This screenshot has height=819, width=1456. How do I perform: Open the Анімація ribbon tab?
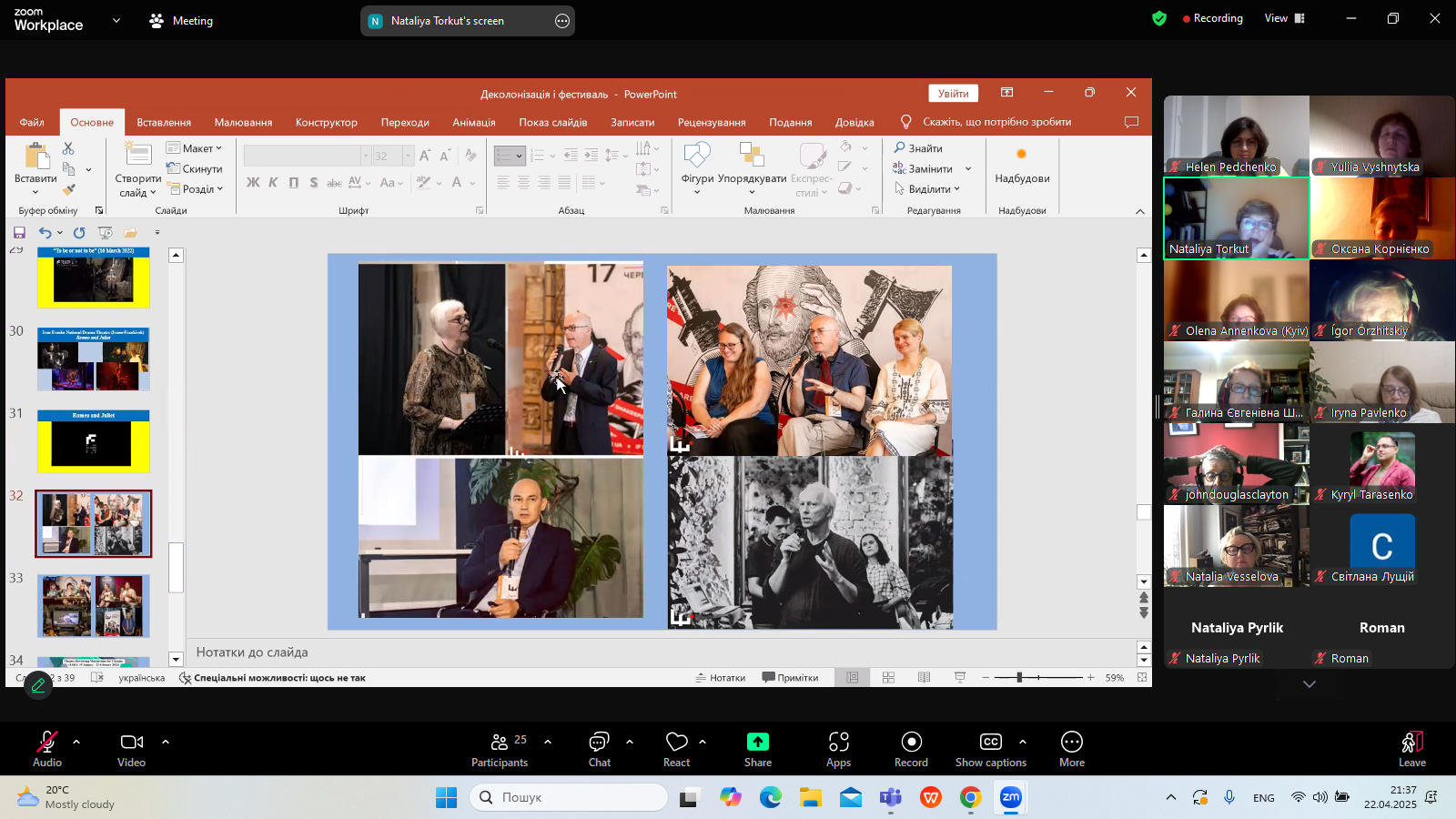click(474, 122)
